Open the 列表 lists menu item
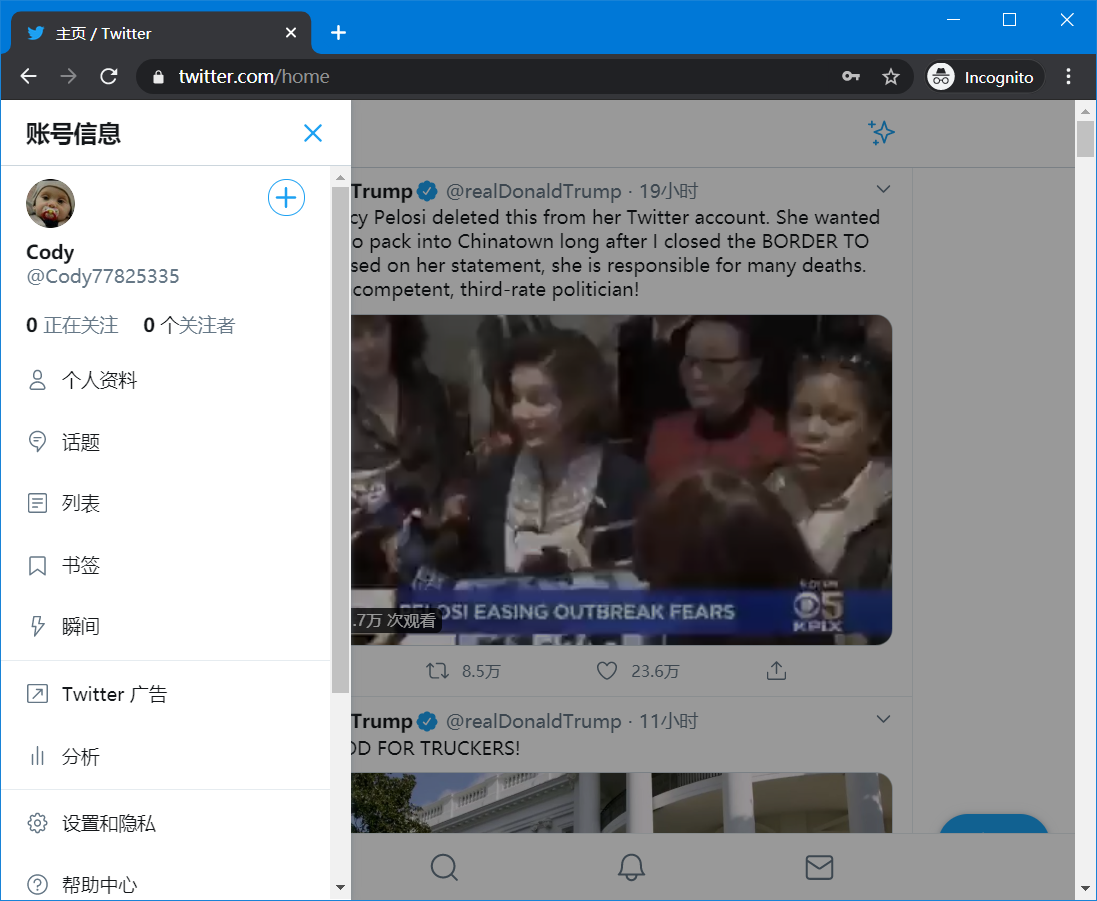Viewport: 1097px width, 901px height. pos(166,504)
